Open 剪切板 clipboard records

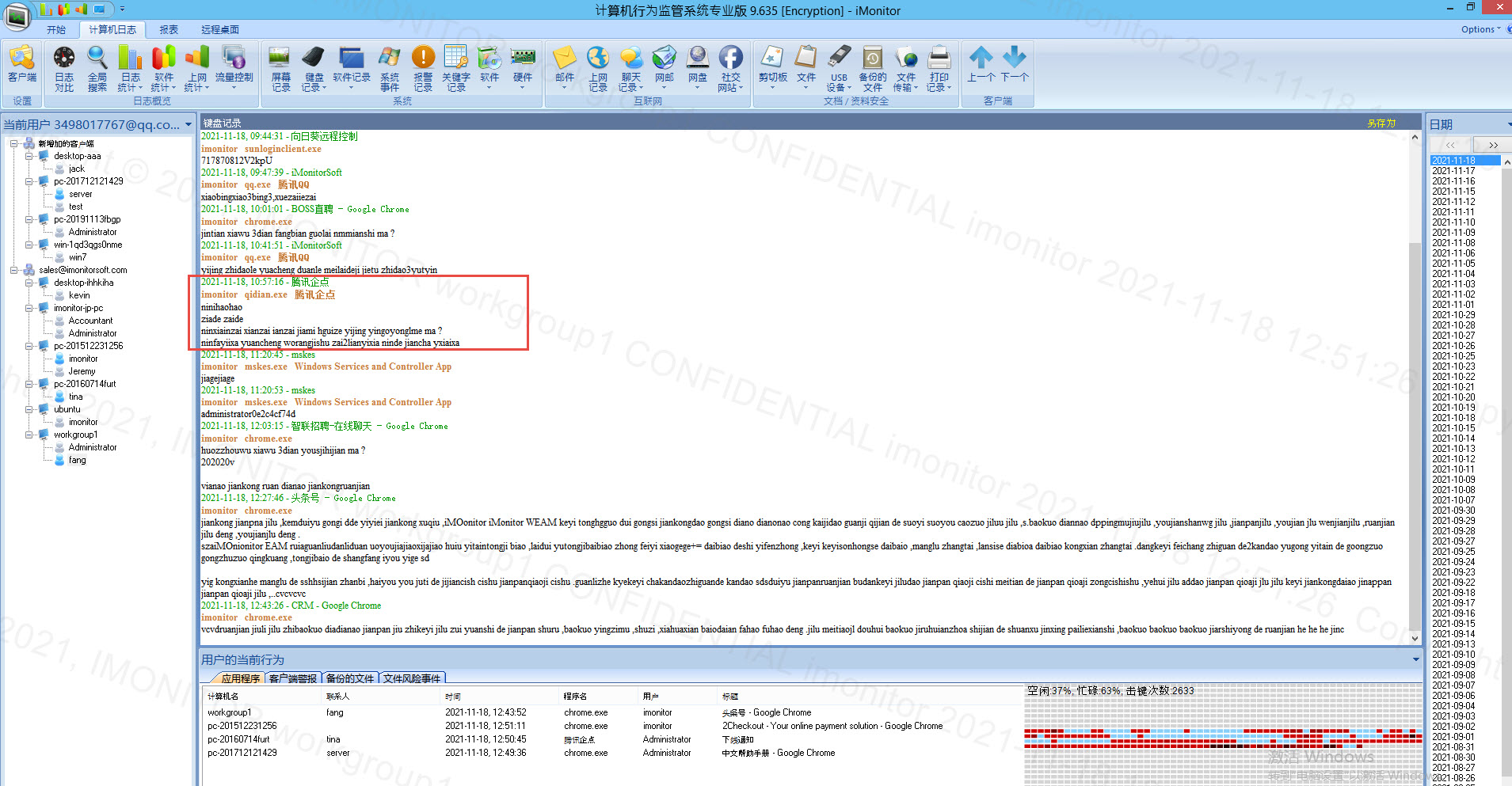pos(773,68)
